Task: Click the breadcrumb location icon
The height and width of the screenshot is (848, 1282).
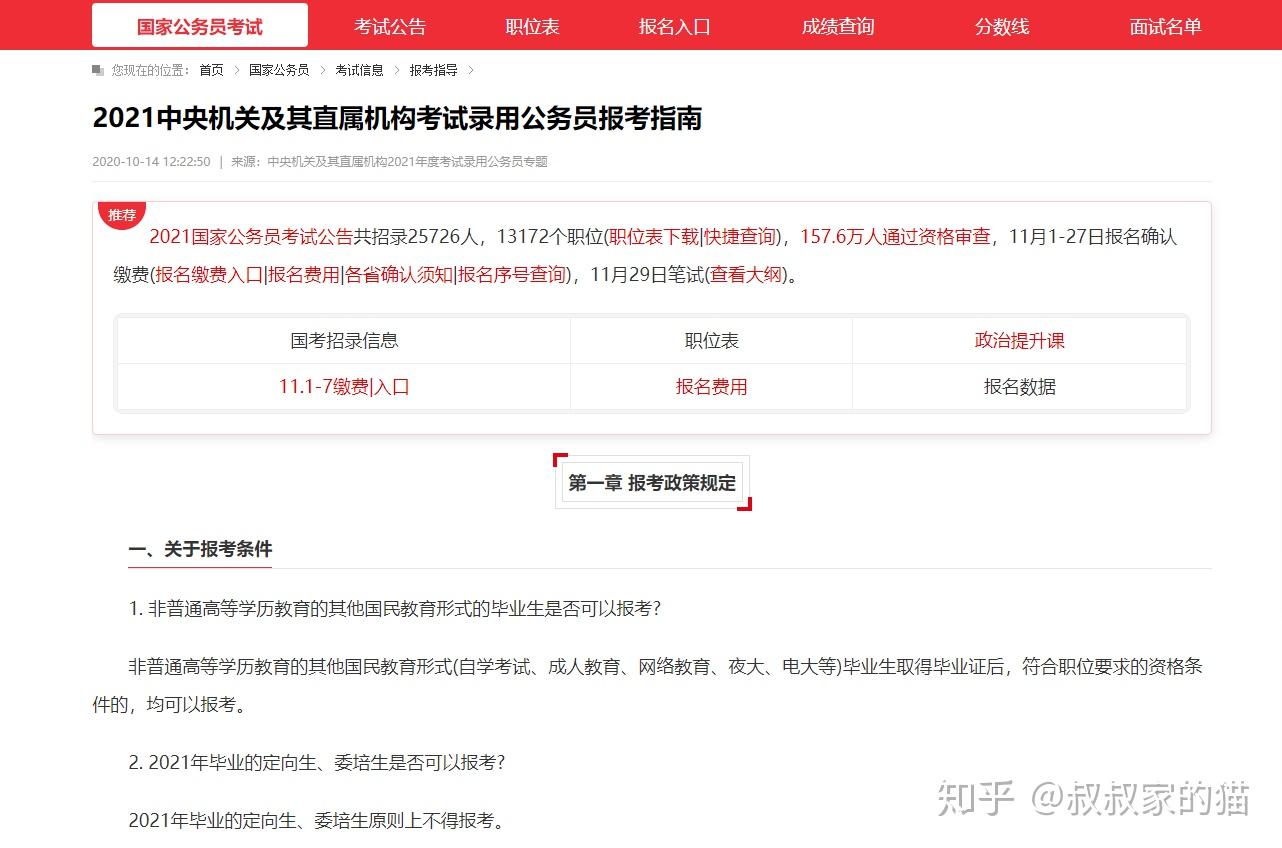Action: coord(98,70)
